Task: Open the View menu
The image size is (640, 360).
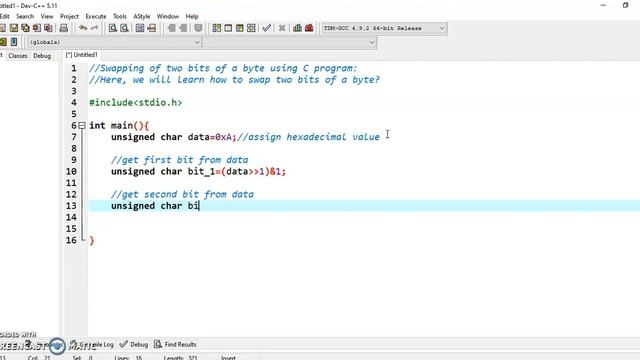Action: (x=47, y=16)
